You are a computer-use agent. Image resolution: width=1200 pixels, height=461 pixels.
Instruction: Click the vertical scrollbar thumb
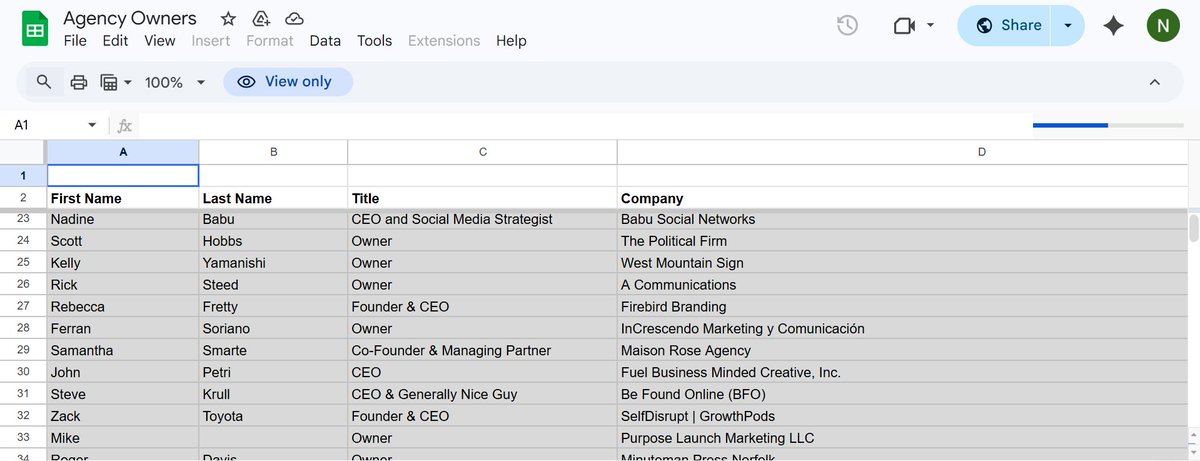pos(1194,227)
